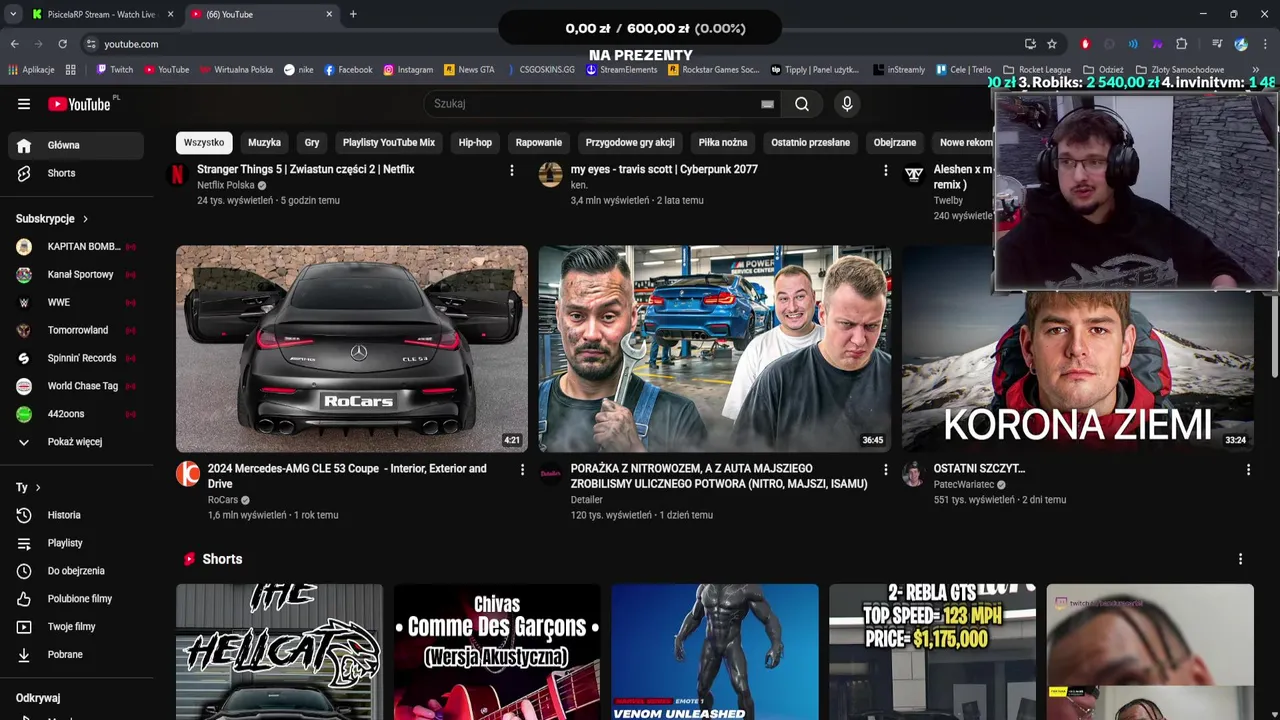Viewport: 1280px width, 720px height.
Task: Select Przygodowe gry akcji chip
Action: click(630, 142)
